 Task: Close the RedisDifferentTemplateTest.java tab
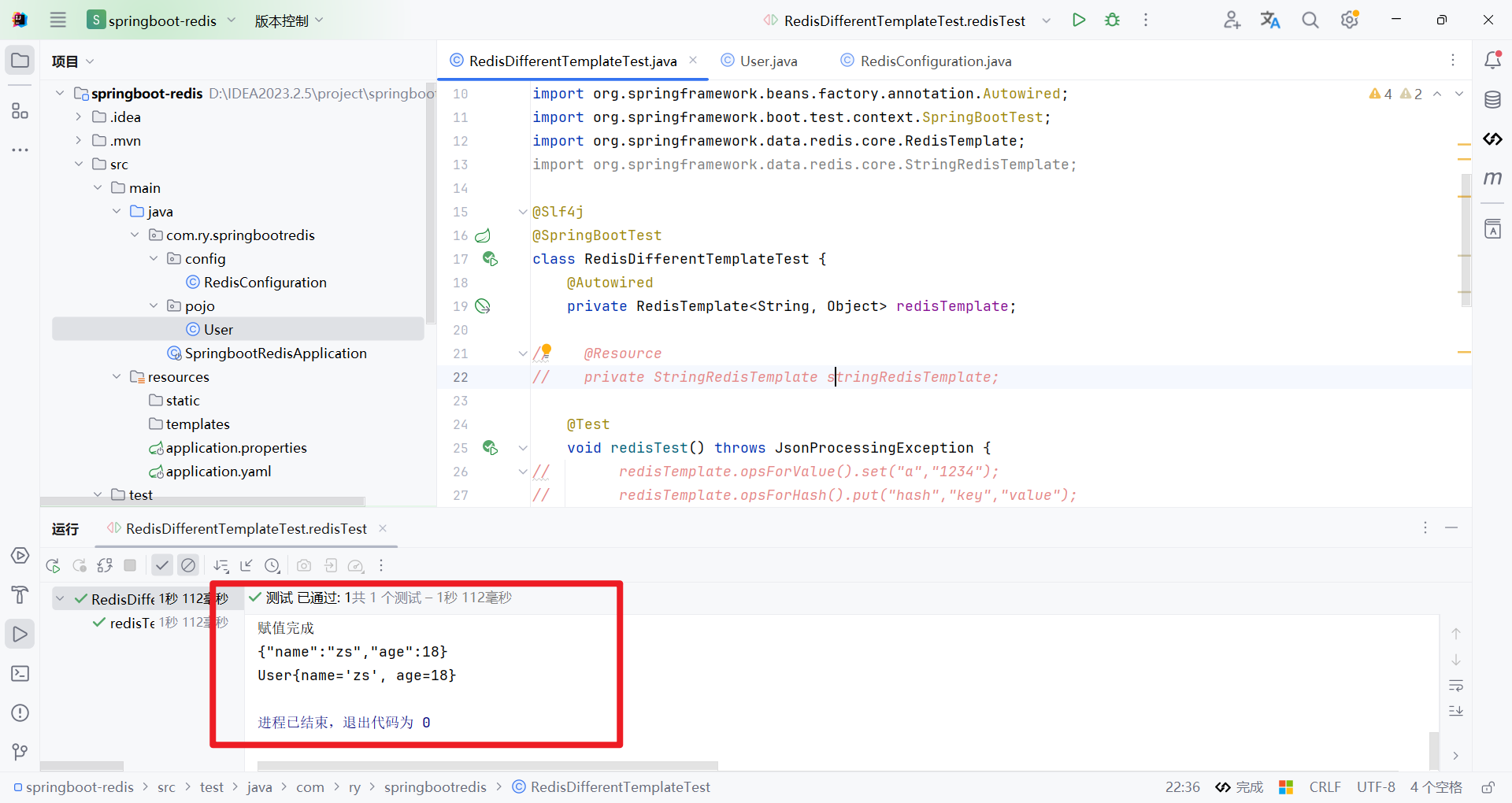click(x=693, y=60)
